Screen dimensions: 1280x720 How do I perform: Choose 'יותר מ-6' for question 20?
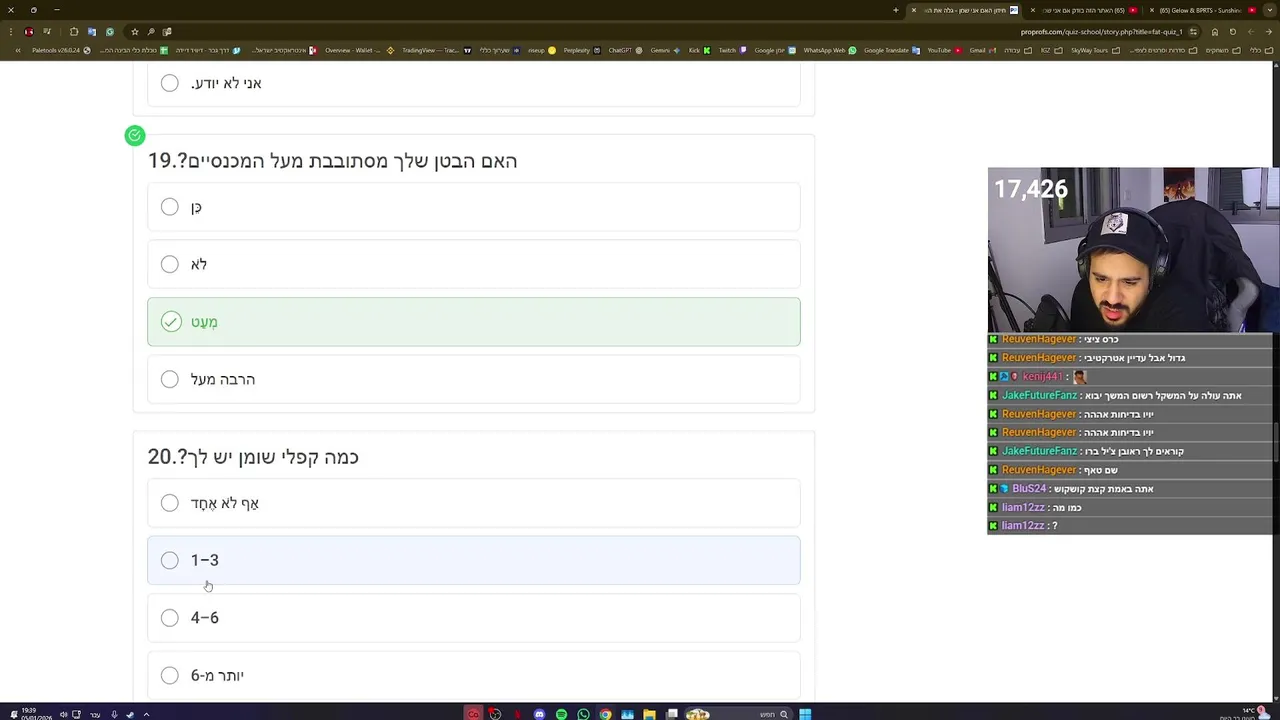473,675
